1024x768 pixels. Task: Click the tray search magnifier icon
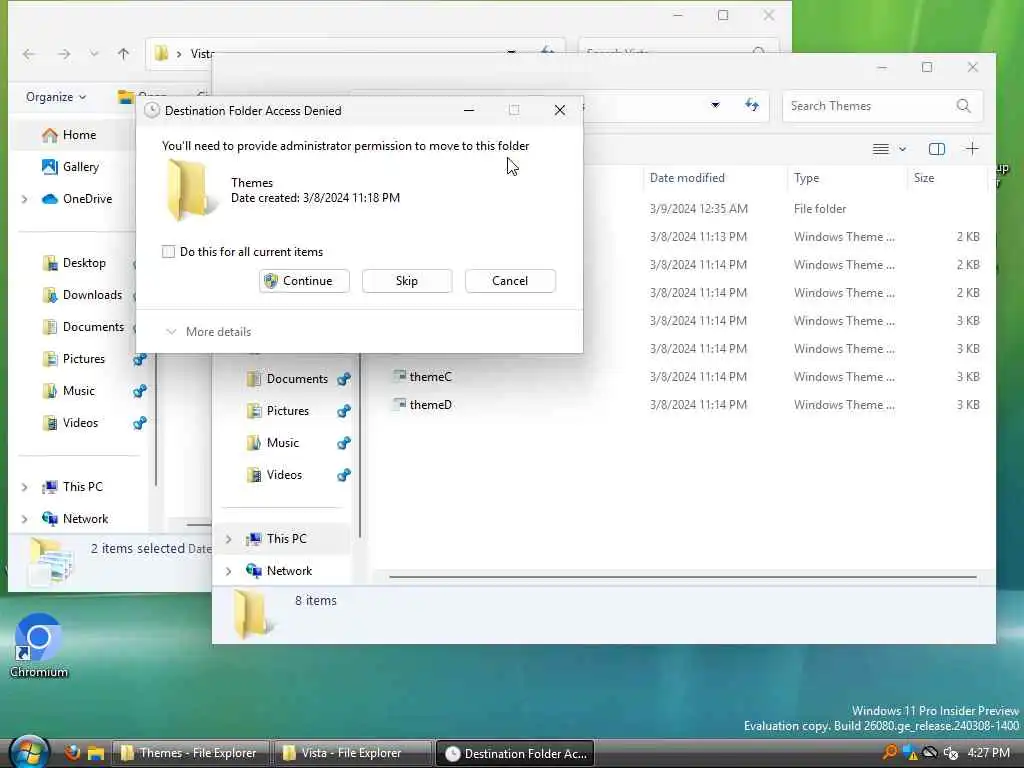pyautogui.click(x=889, y=752)
